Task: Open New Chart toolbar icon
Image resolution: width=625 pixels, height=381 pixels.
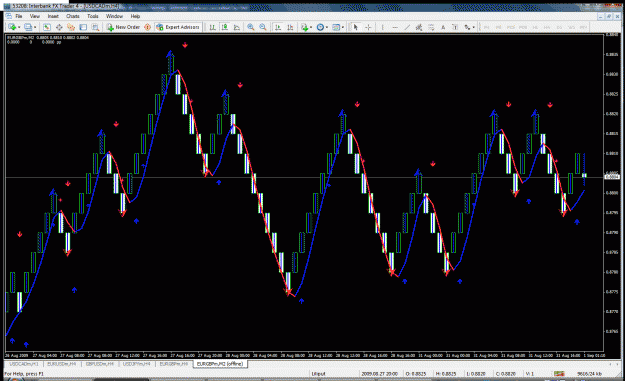Action: coord(12,27)
